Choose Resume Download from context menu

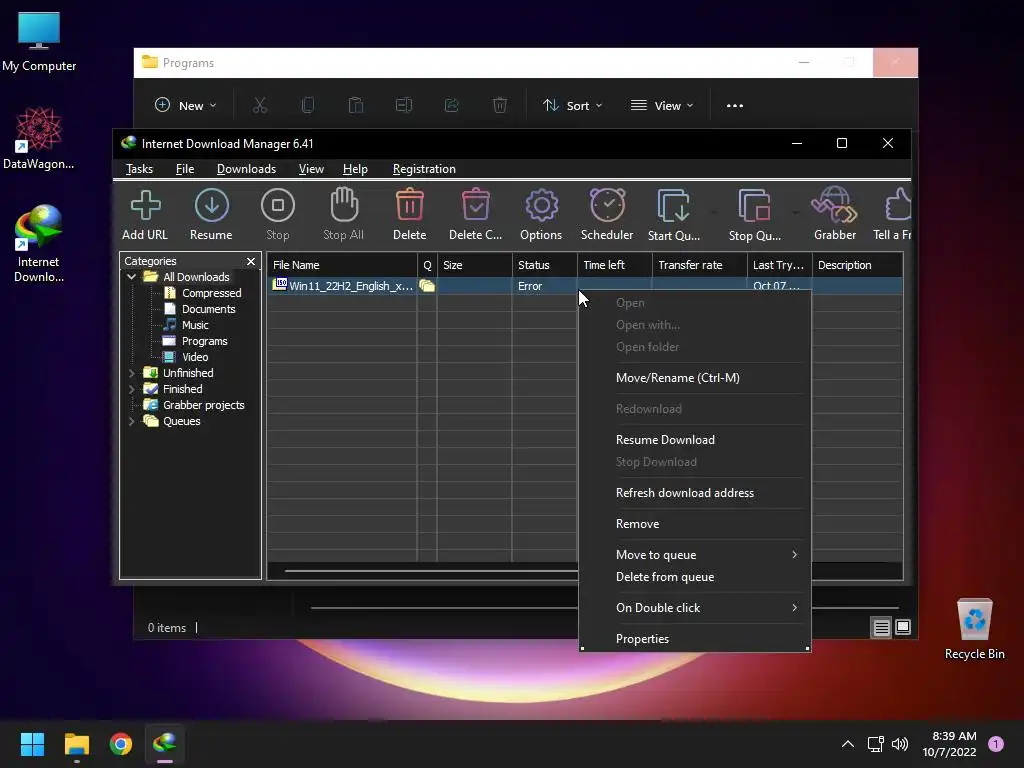pyautogui.click(x=695, y=440)
